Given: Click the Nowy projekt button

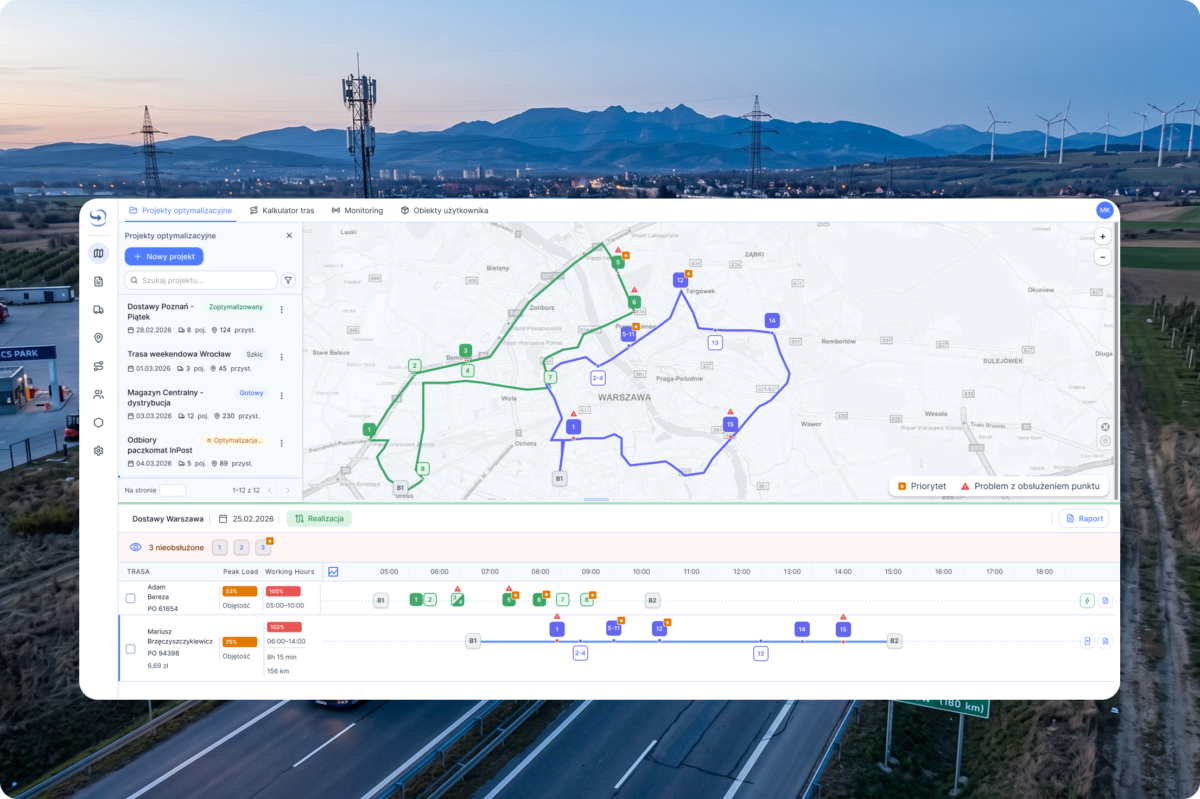Looking at the screenshot, I should coord(164,257).
